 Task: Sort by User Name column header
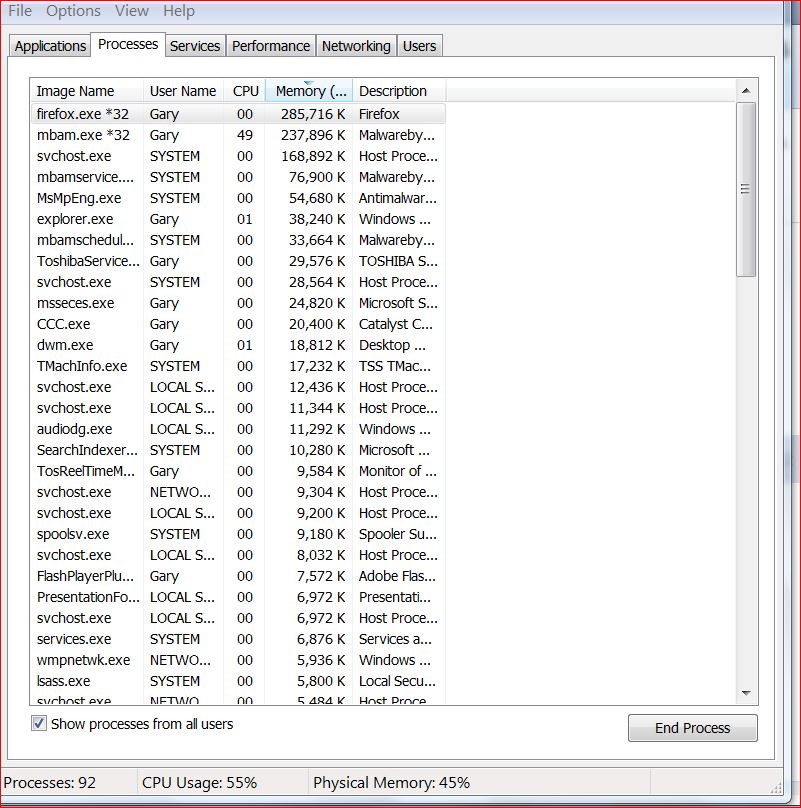coord(183,91)
